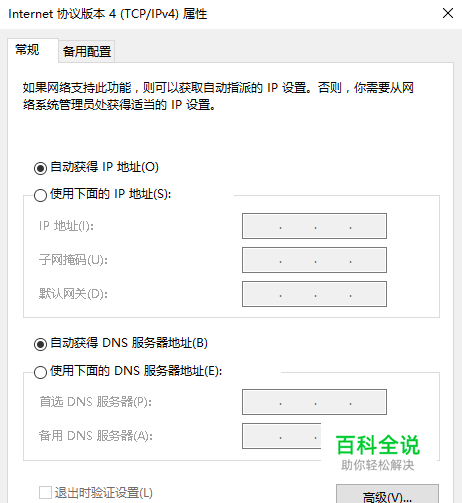Screen dimensions: 462x503
Task: Click the 首选 DNS 服务器 field
Action: tap(314, 402)
